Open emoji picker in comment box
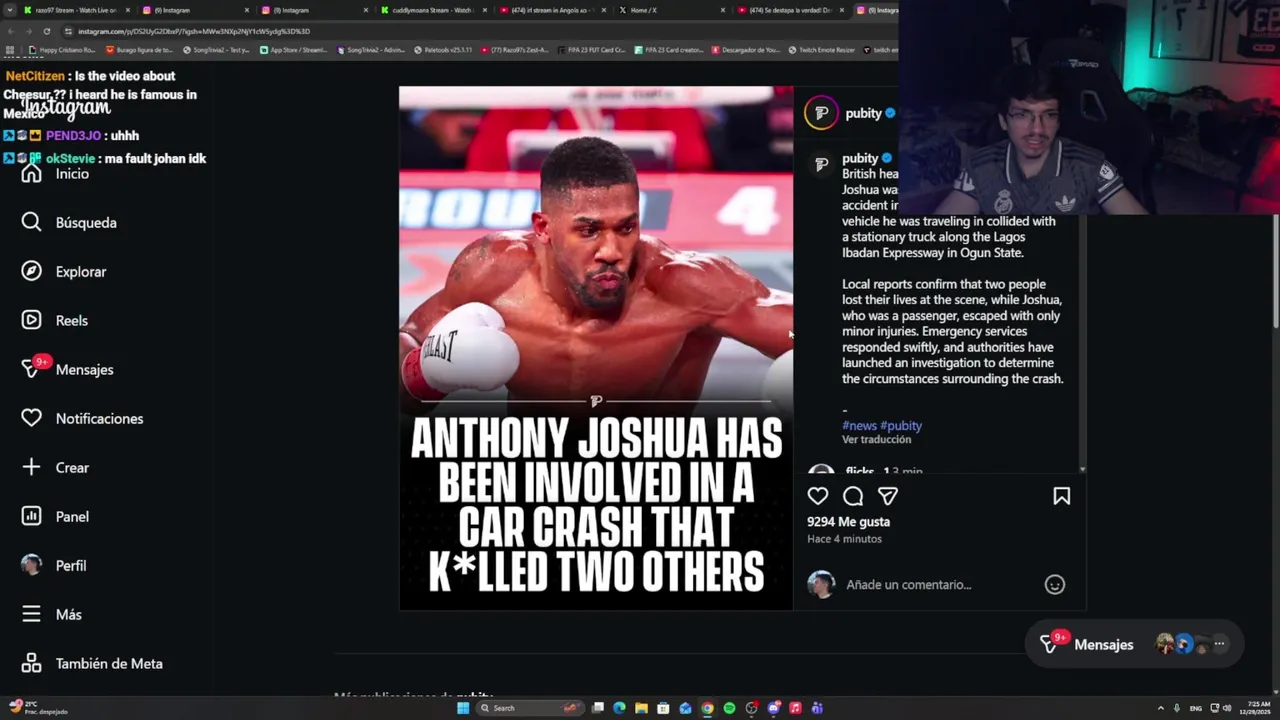The image size is (1280, 720). [1055, 585]
